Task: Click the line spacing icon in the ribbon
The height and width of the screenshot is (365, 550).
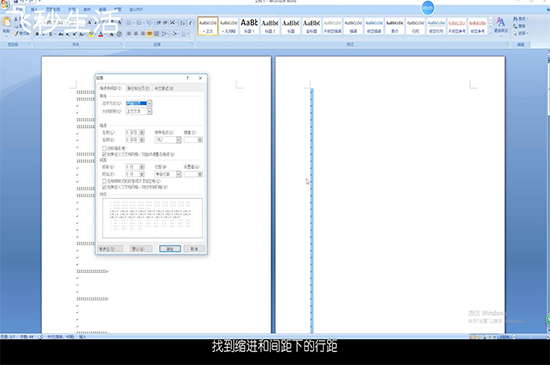Action: click(x=165, y=34)
